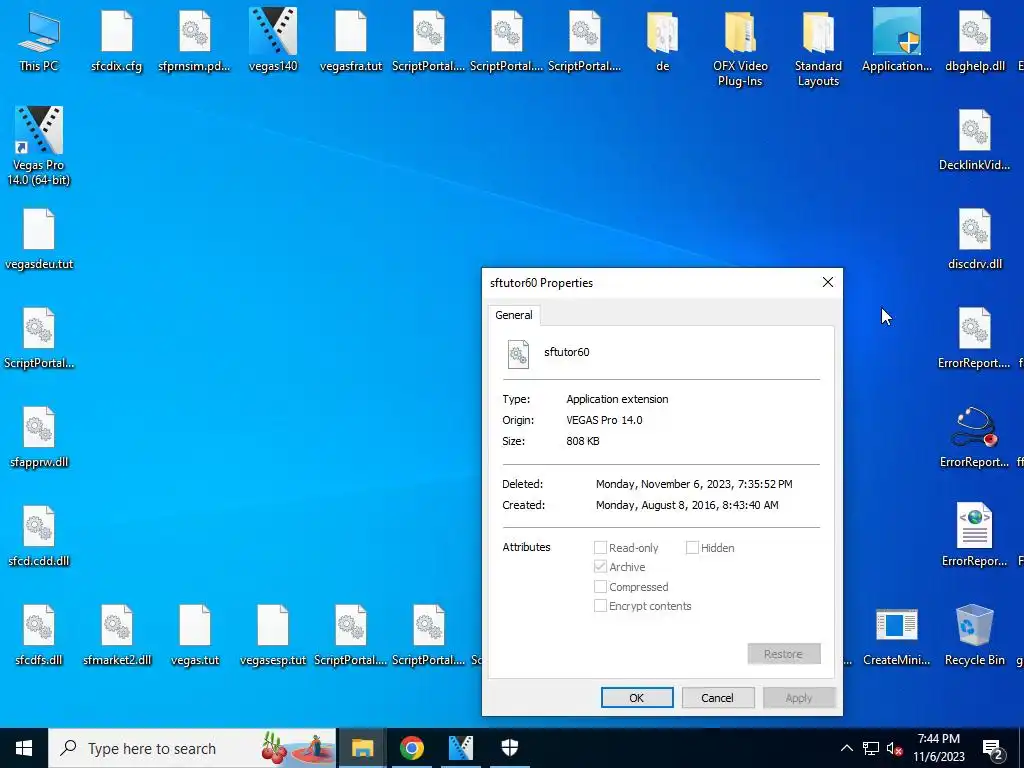
Task: Show hidden tray icons chevron
Action: point(846,748)
